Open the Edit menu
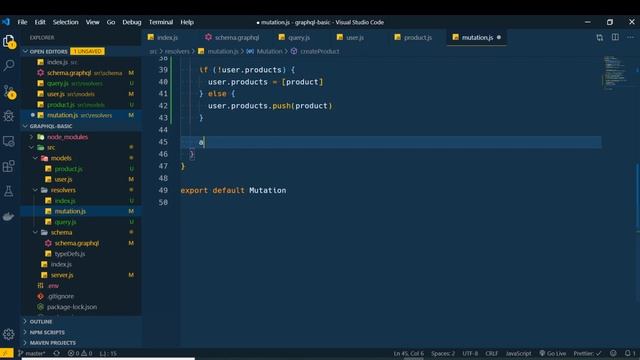The height and width of the screenshot is (360, 640). pos(40,22)
